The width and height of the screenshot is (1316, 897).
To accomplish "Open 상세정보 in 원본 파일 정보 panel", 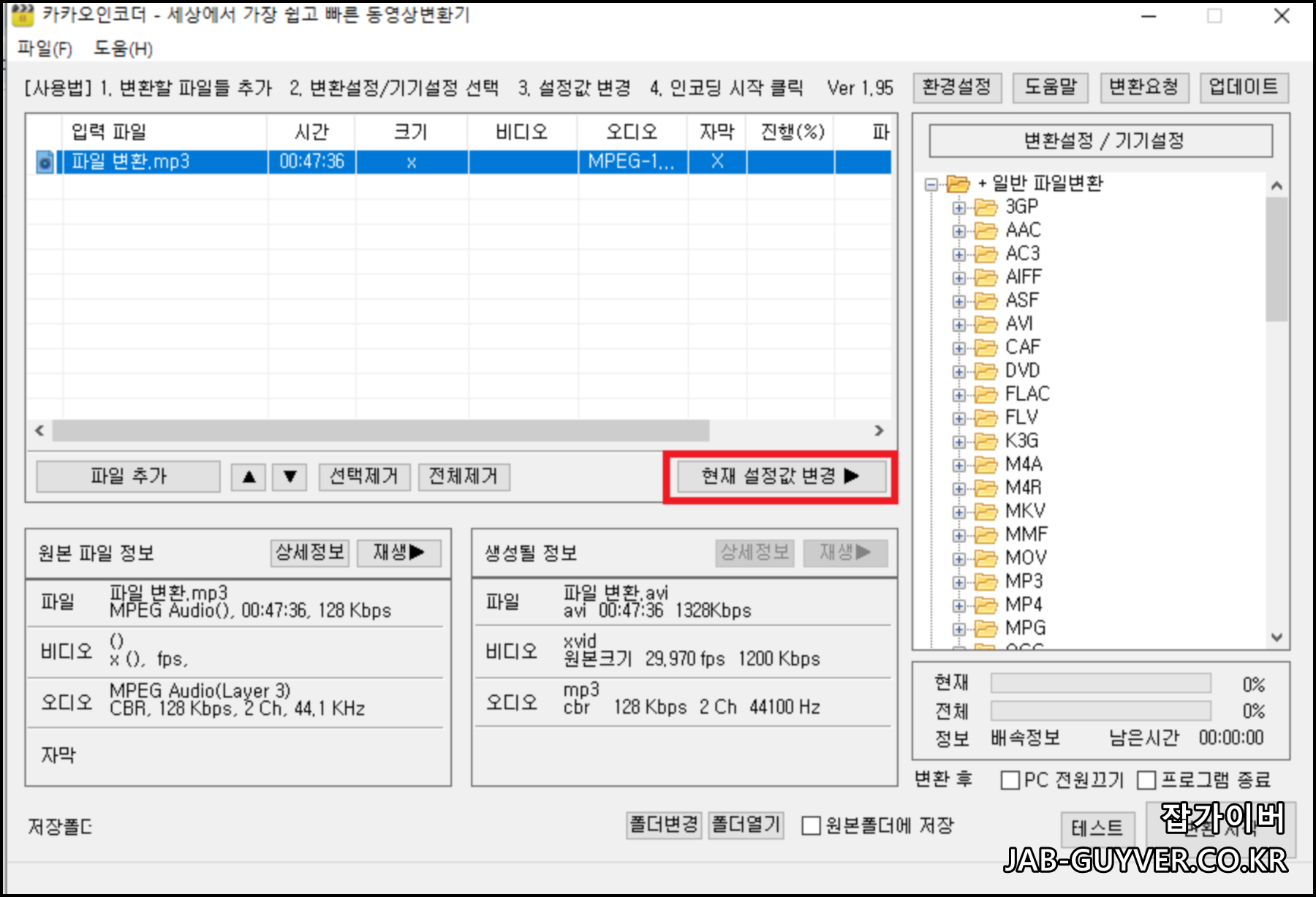I will point(310,553).
